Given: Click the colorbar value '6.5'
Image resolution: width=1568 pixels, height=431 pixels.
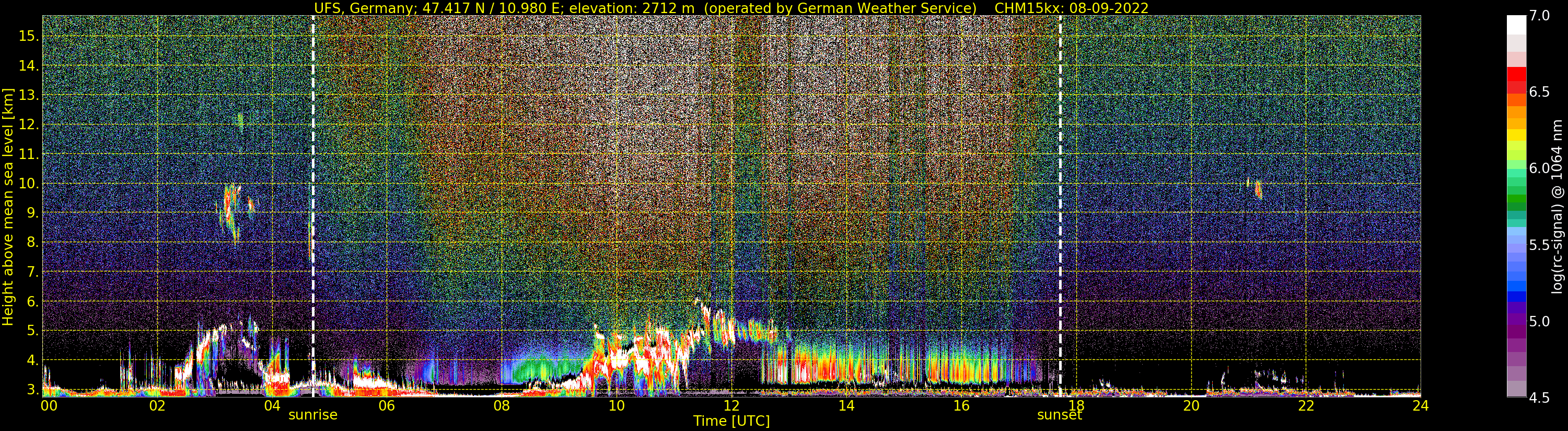Looking at the screenshot, I should point(1539,92).
